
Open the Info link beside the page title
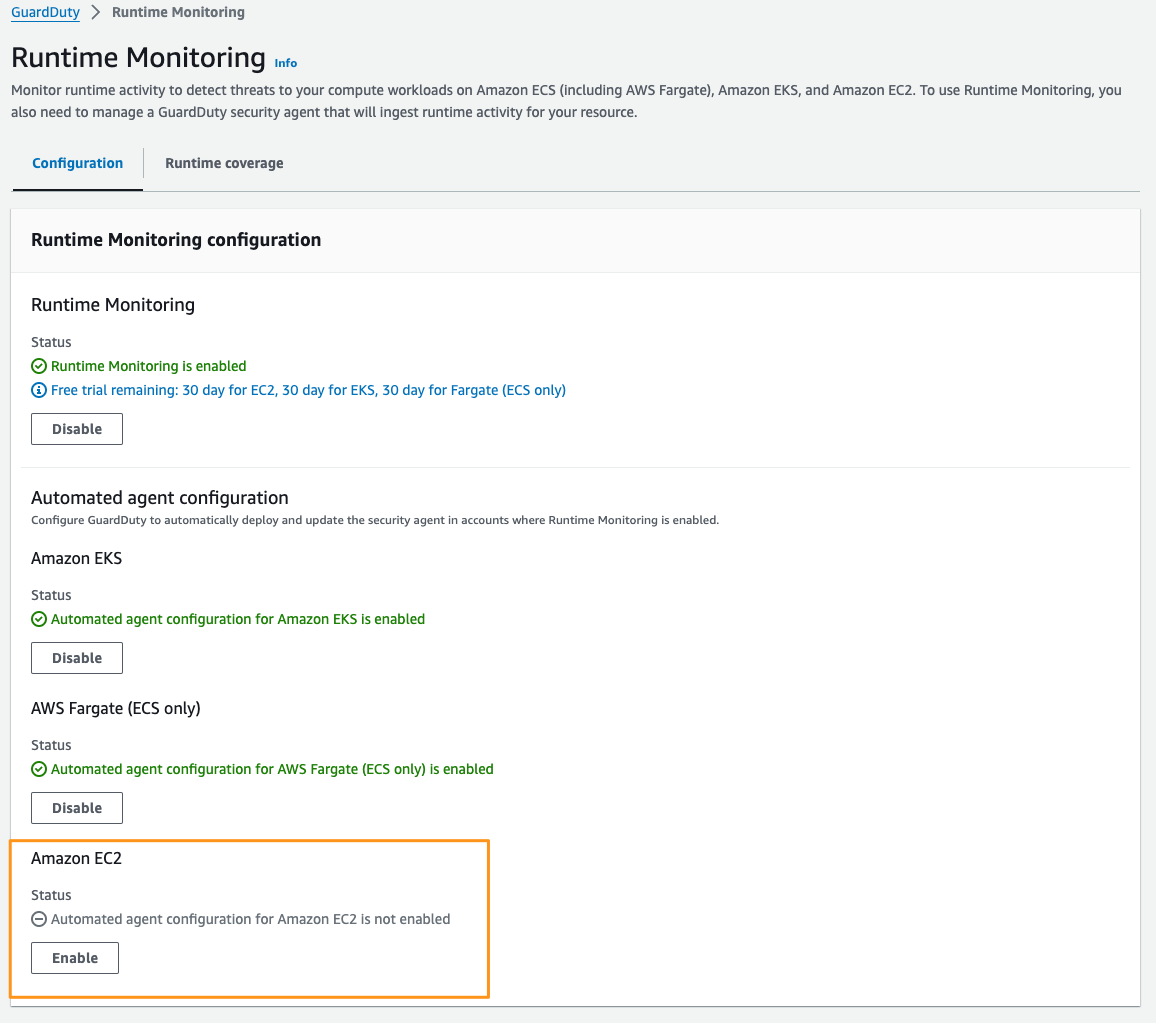click(x=285, y=62)
